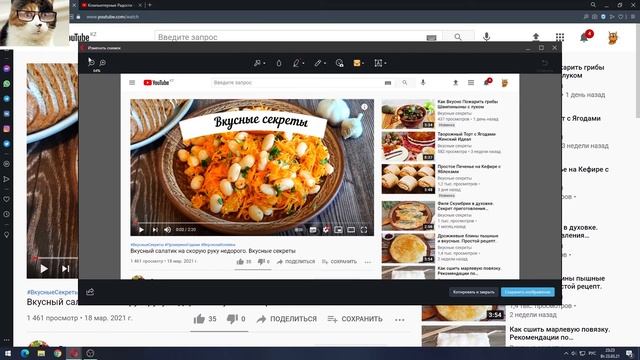This screenshot has width=640, height=360.
Task: Skip to next video in background player
Action: [65, 269]
